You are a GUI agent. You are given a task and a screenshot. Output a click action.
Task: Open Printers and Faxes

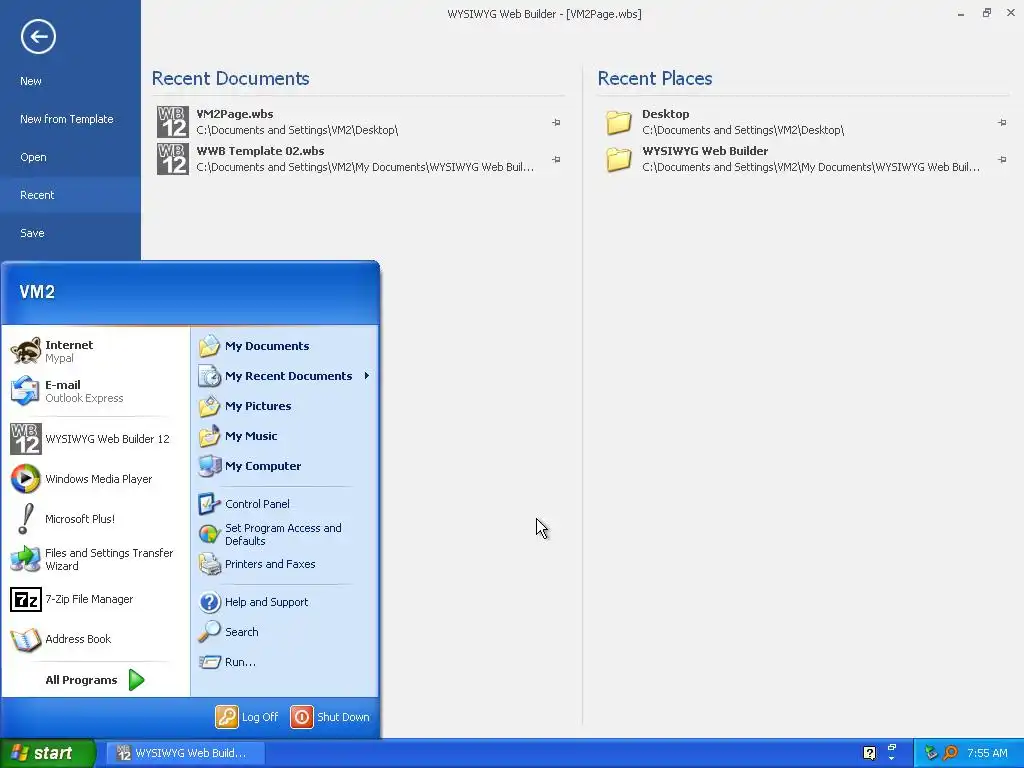(285, 564)
